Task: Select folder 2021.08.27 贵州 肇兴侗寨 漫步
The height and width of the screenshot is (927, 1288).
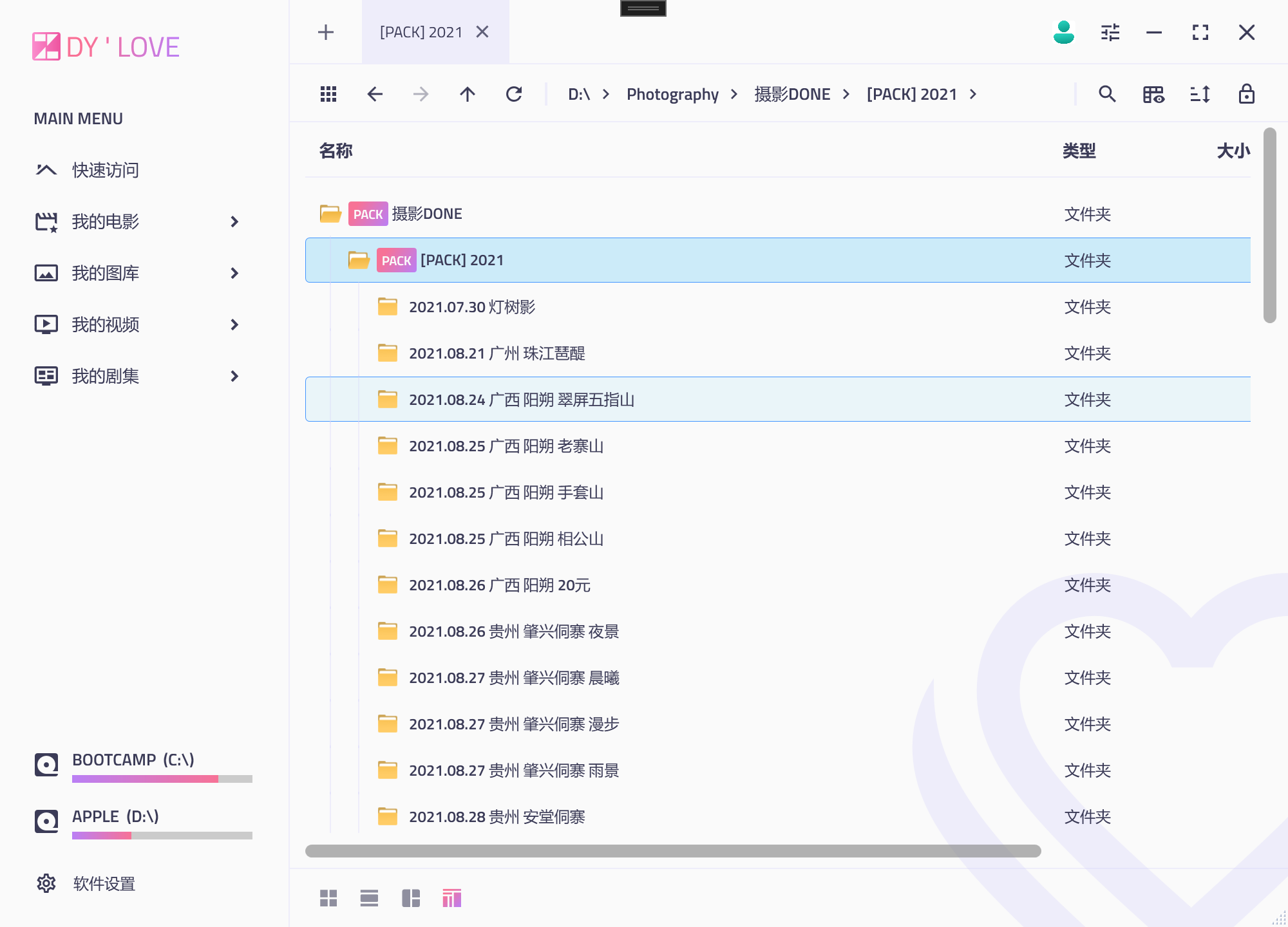Action: coord(778,724)
